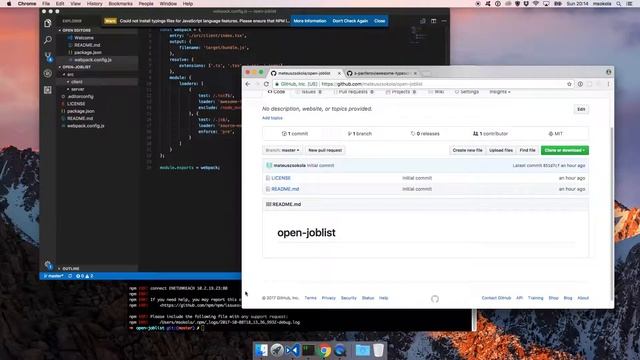The width and height of the screenshot is (640, 360).
Task: Open Spotlight search in the menu bar
Action: [x=619, y=4]
